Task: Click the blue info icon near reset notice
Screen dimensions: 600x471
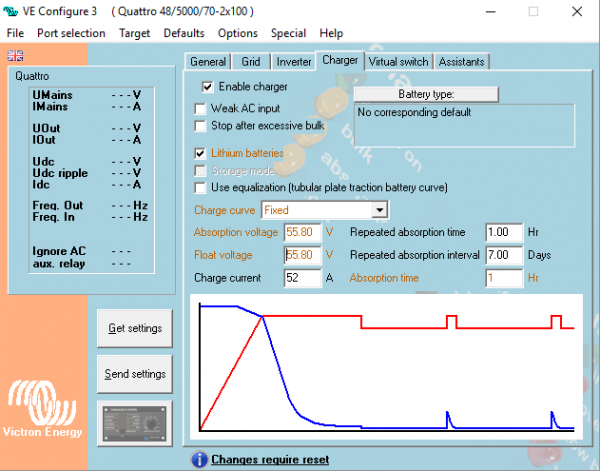Action: [198, 459]
